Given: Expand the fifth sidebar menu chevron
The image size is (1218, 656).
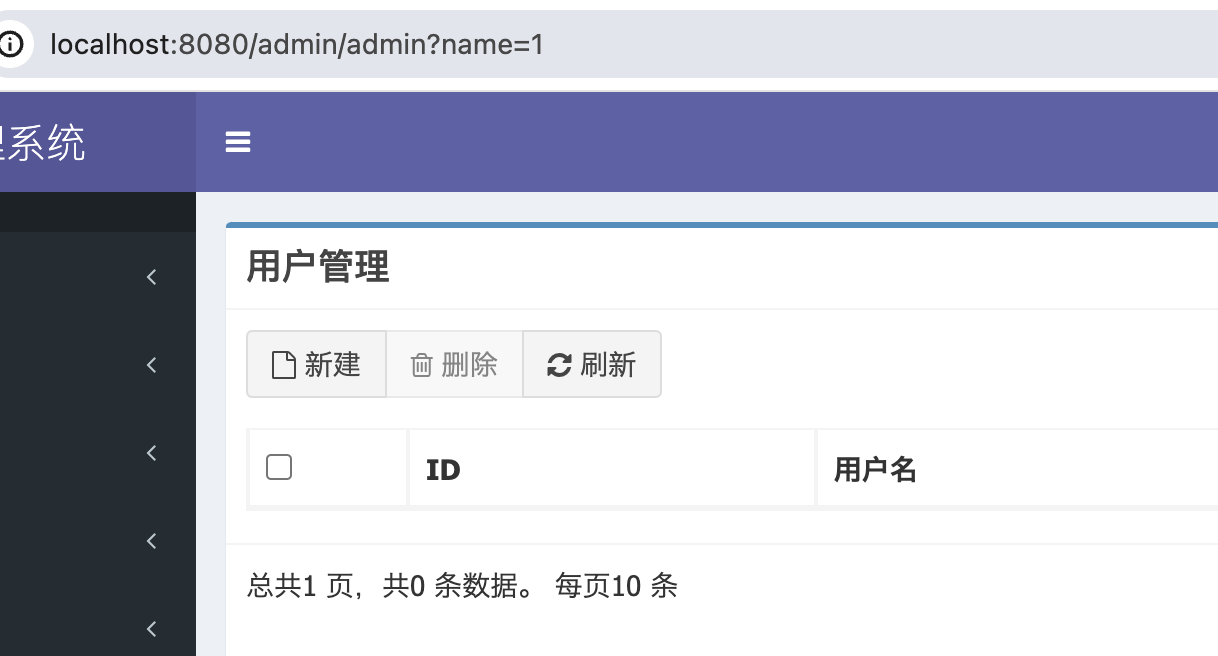Looking at the screenshot, I should tap(152, 629).
